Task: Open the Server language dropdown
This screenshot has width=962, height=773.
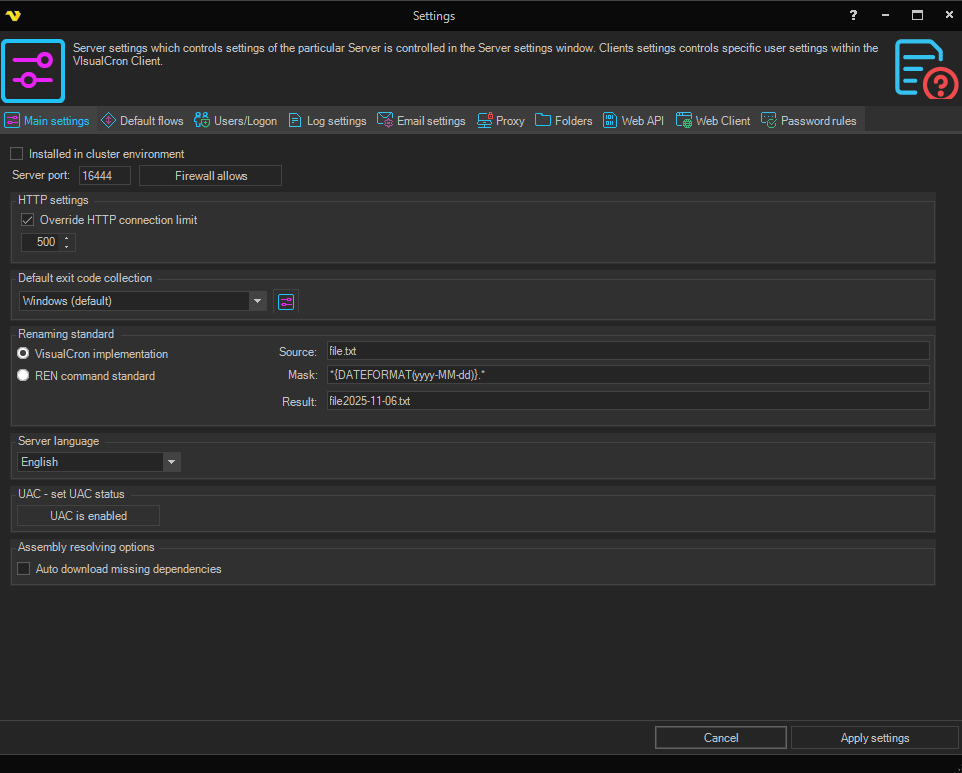Action: tap(172, 462)
